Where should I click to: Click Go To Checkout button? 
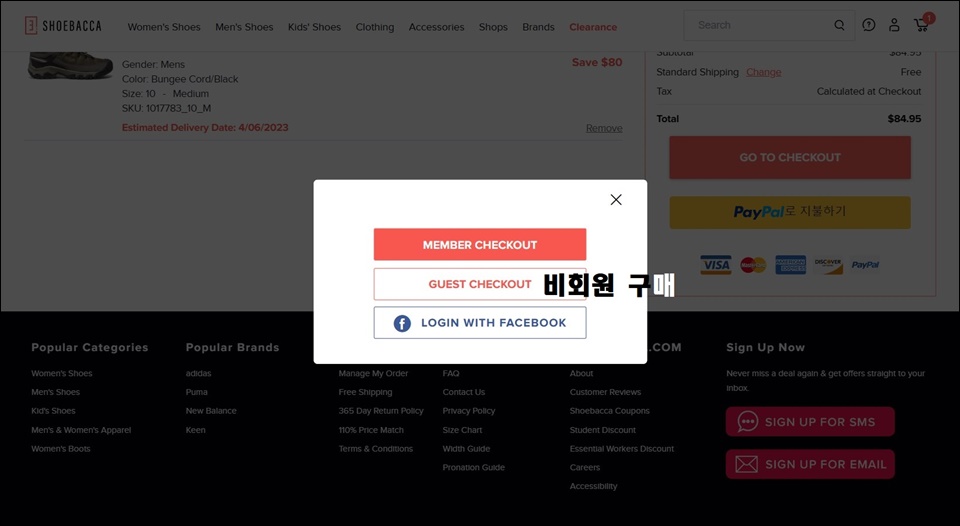[790, 157]
